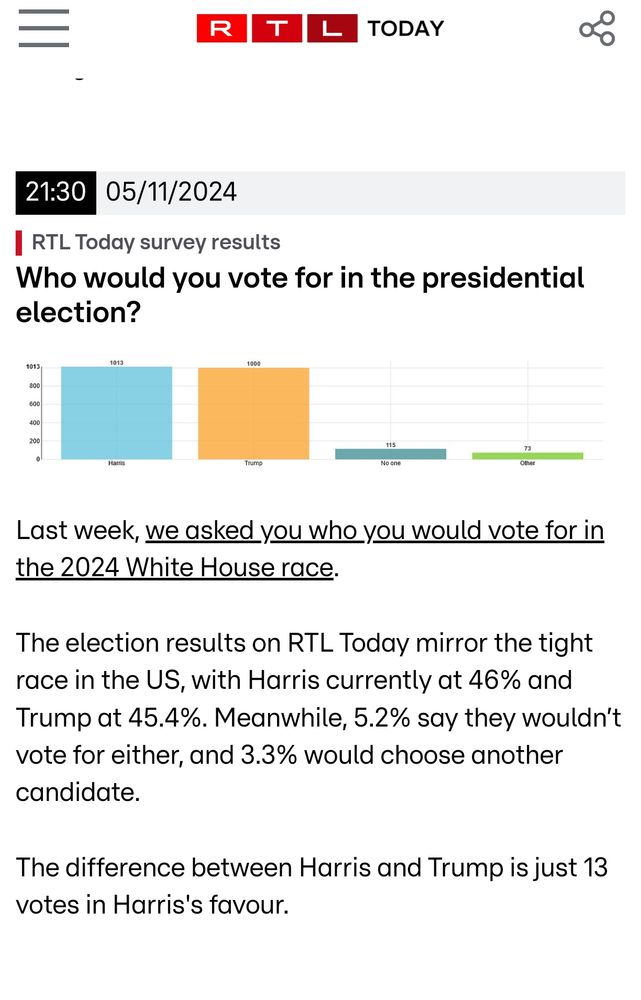Select the 05/11/2024 date text
This screenshot has width=641, height=1000.
(170, 192)
